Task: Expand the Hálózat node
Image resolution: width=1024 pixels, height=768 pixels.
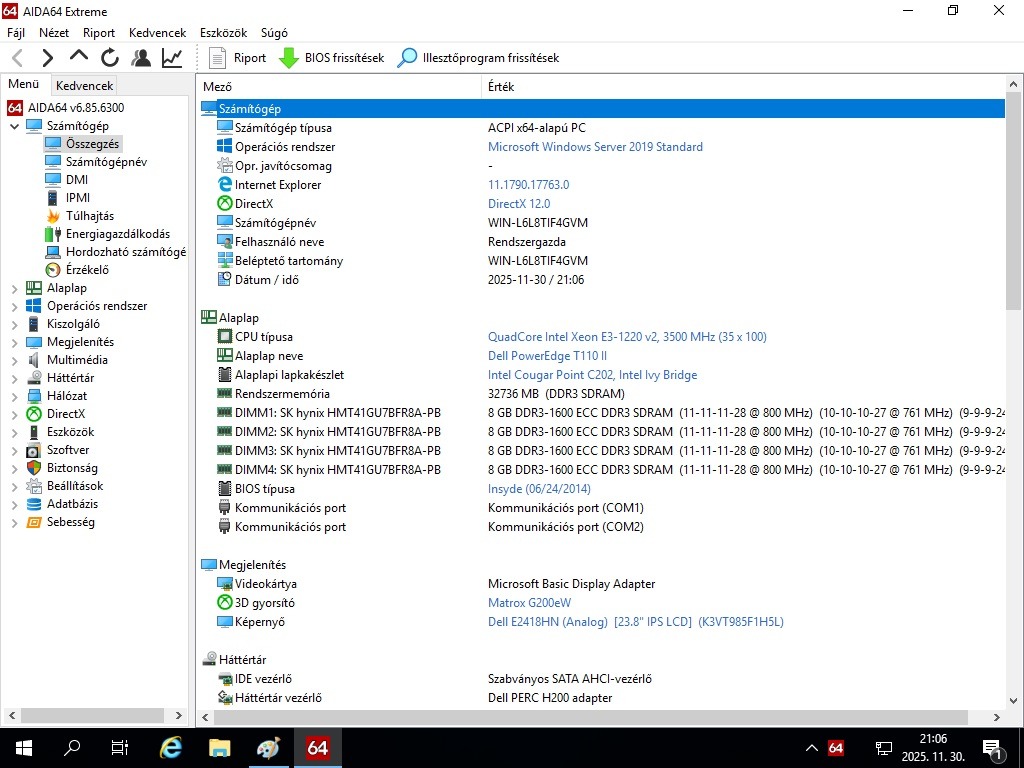Action: [x=14, y=396]
